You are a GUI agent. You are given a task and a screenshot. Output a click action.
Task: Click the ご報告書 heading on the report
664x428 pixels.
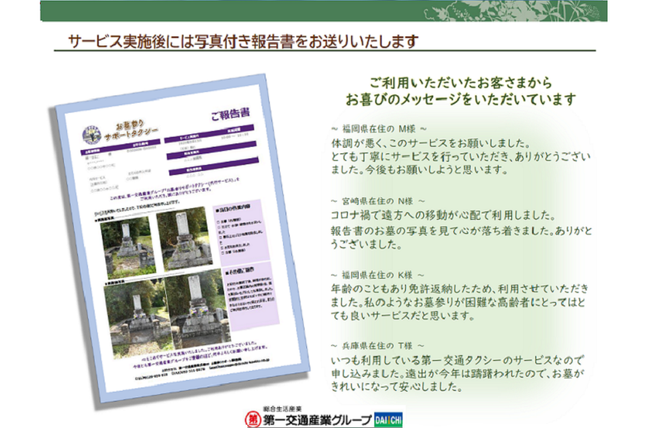236,115
